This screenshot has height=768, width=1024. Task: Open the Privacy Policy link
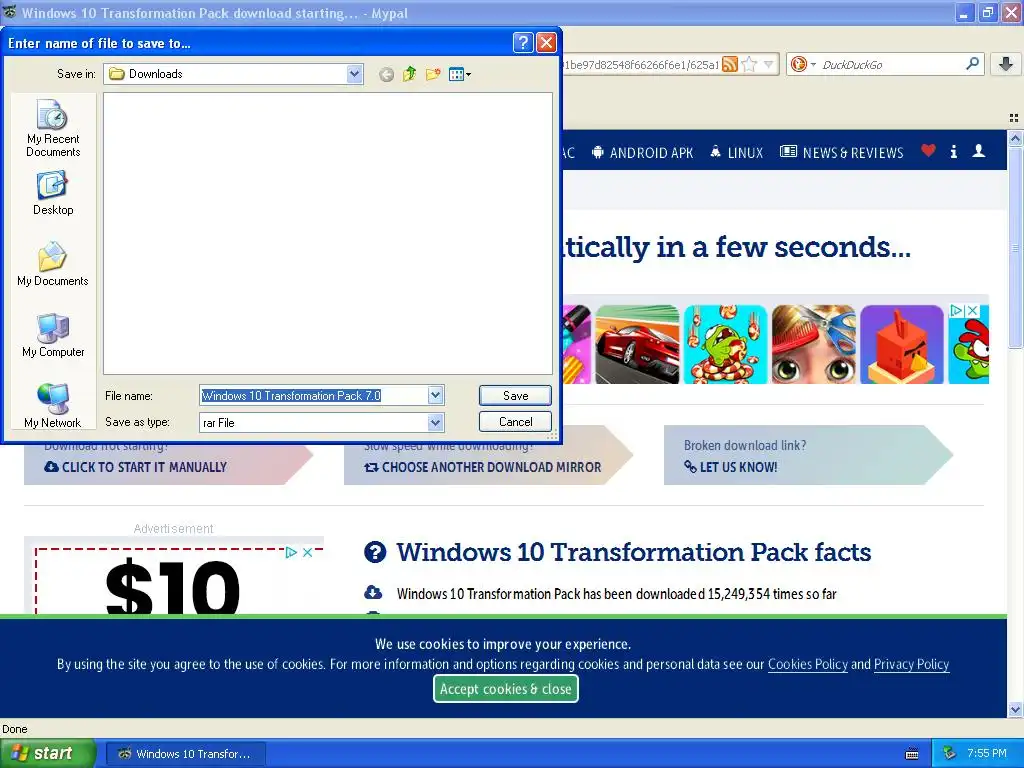click(x=911, y=664)
